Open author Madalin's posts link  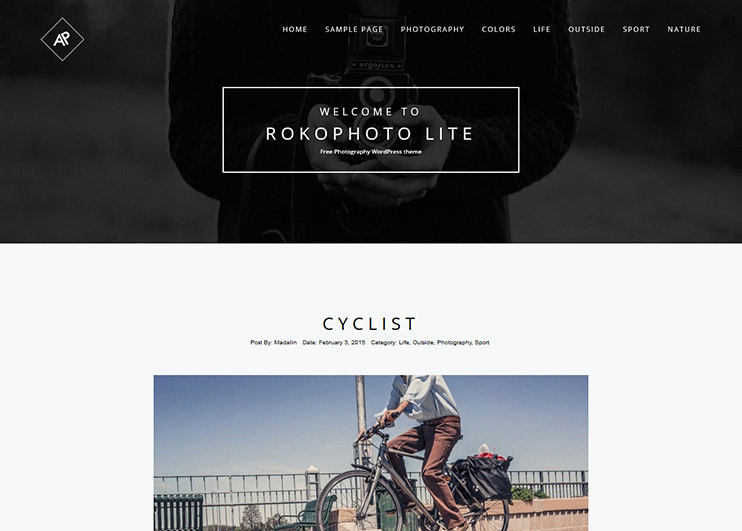point(285,342)
